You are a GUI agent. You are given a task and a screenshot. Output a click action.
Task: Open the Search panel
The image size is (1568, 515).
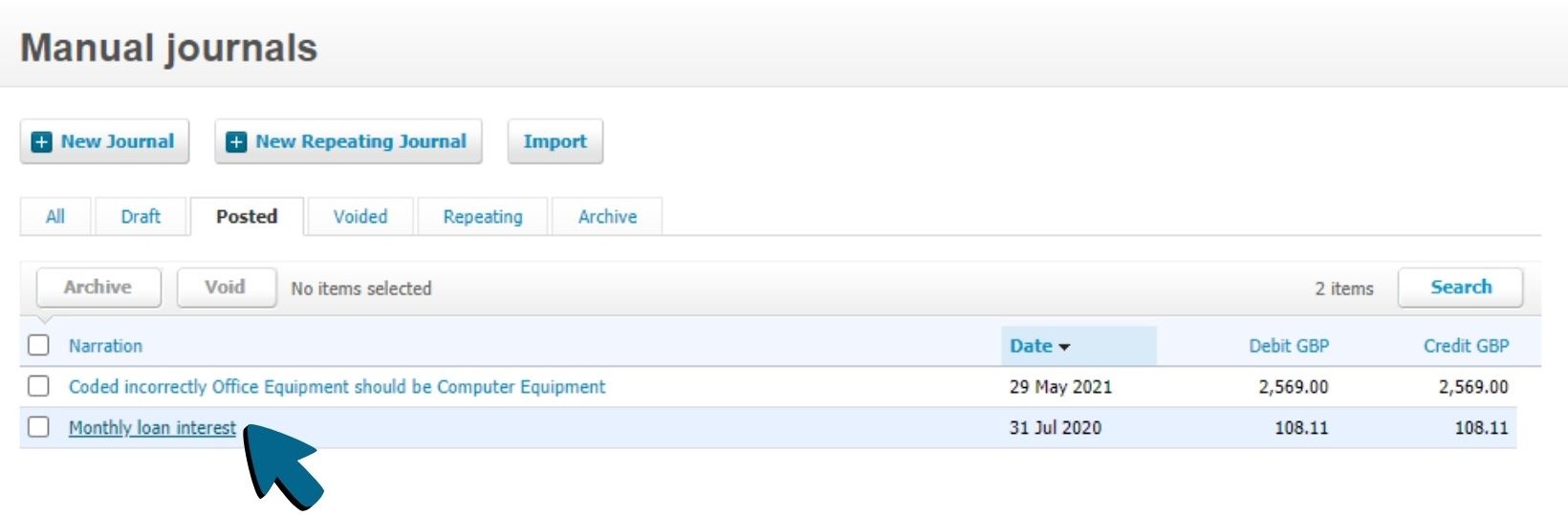coord(1460,288)
